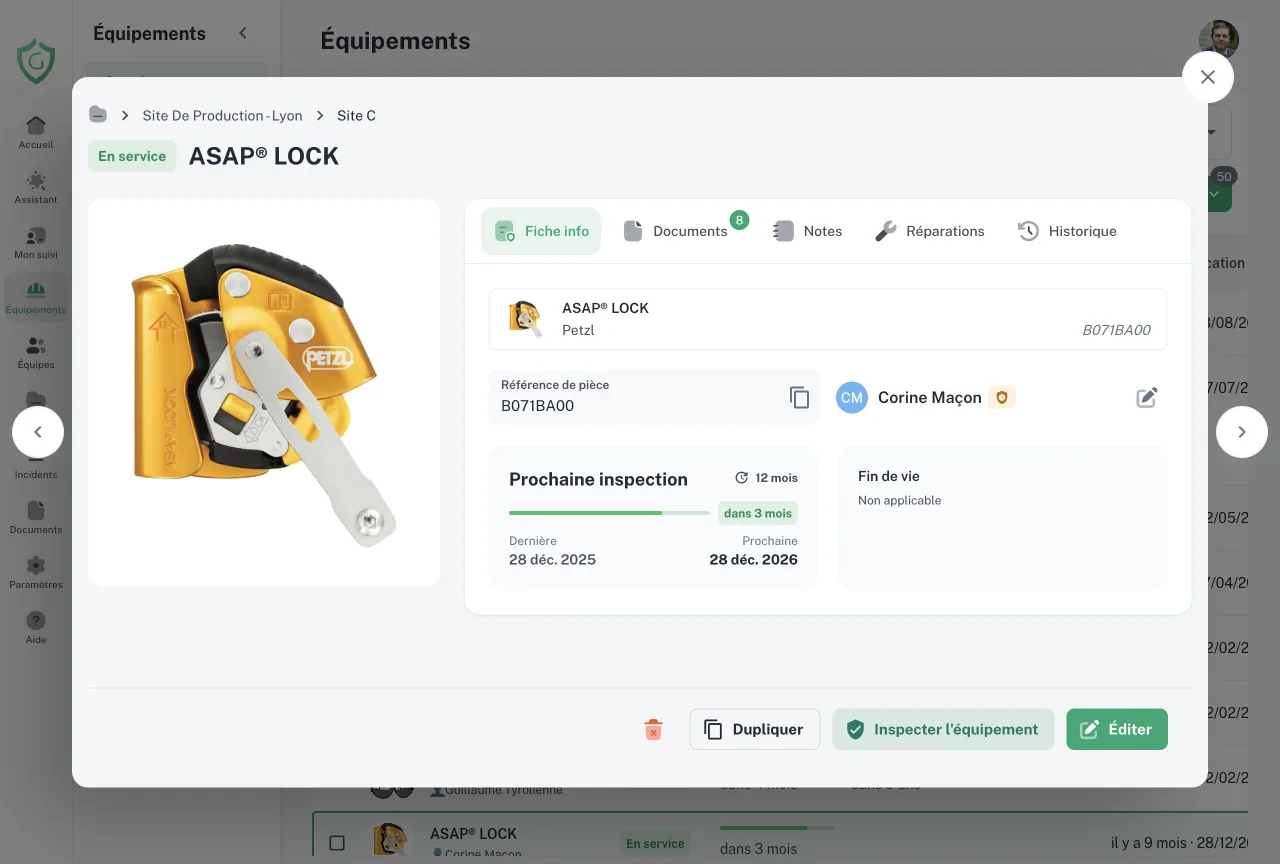Click the 'dans 3 mois' badge

coord(757,513)
